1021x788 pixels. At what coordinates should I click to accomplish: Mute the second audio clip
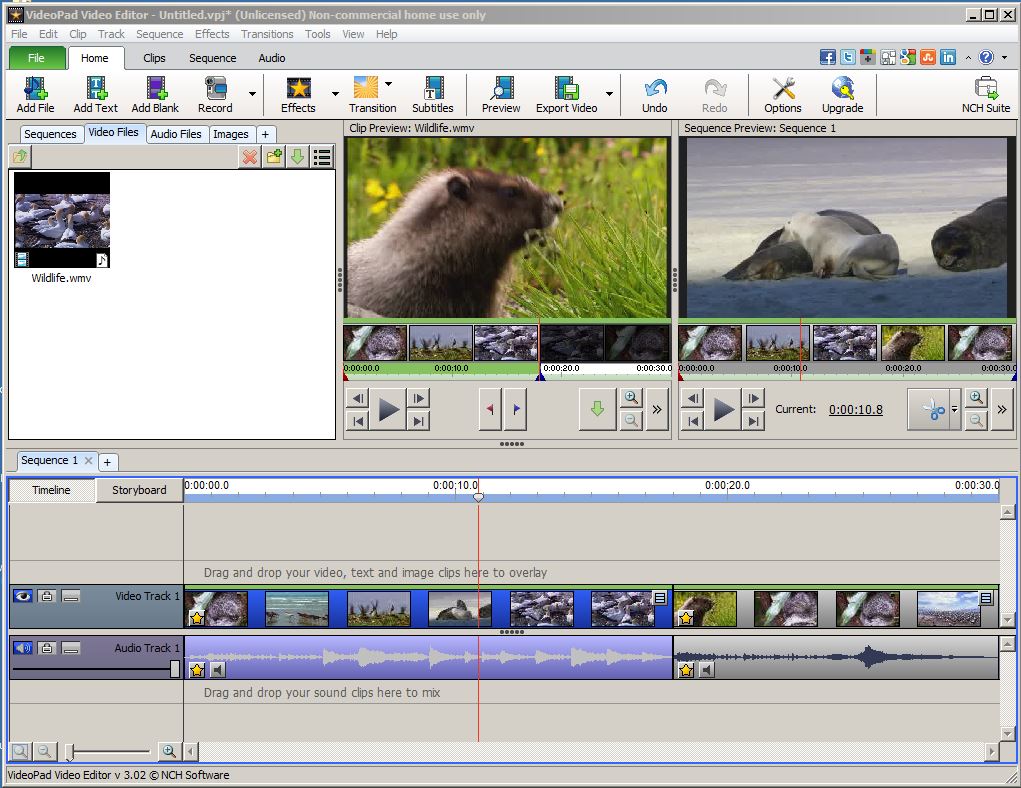click(x=706, y=669)
